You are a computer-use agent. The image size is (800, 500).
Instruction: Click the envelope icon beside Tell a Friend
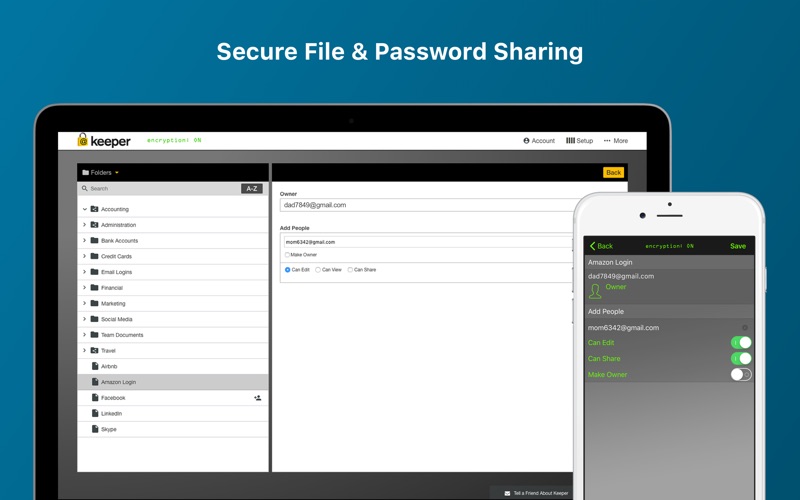click(507, 493)
